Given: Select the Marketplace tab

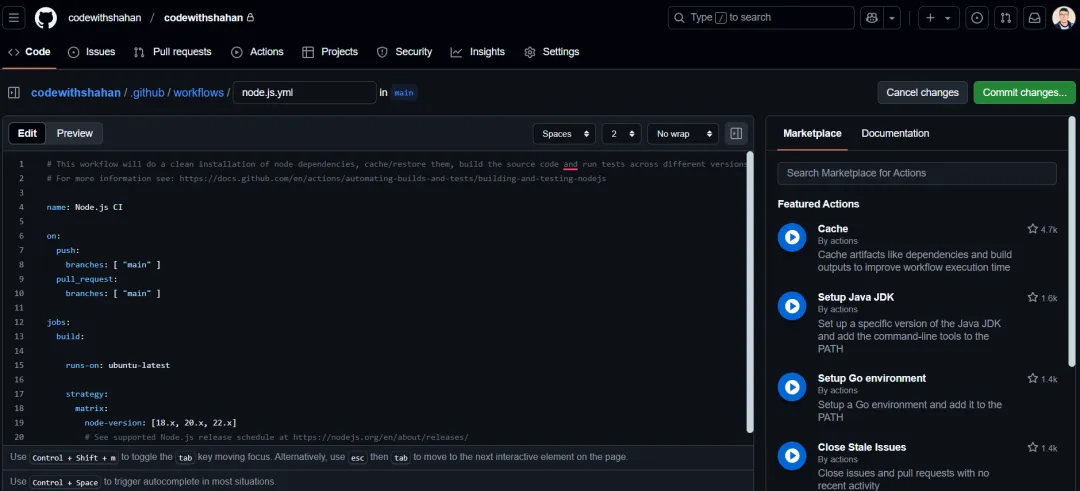Looking at the screenshot, I should (812, 134).
